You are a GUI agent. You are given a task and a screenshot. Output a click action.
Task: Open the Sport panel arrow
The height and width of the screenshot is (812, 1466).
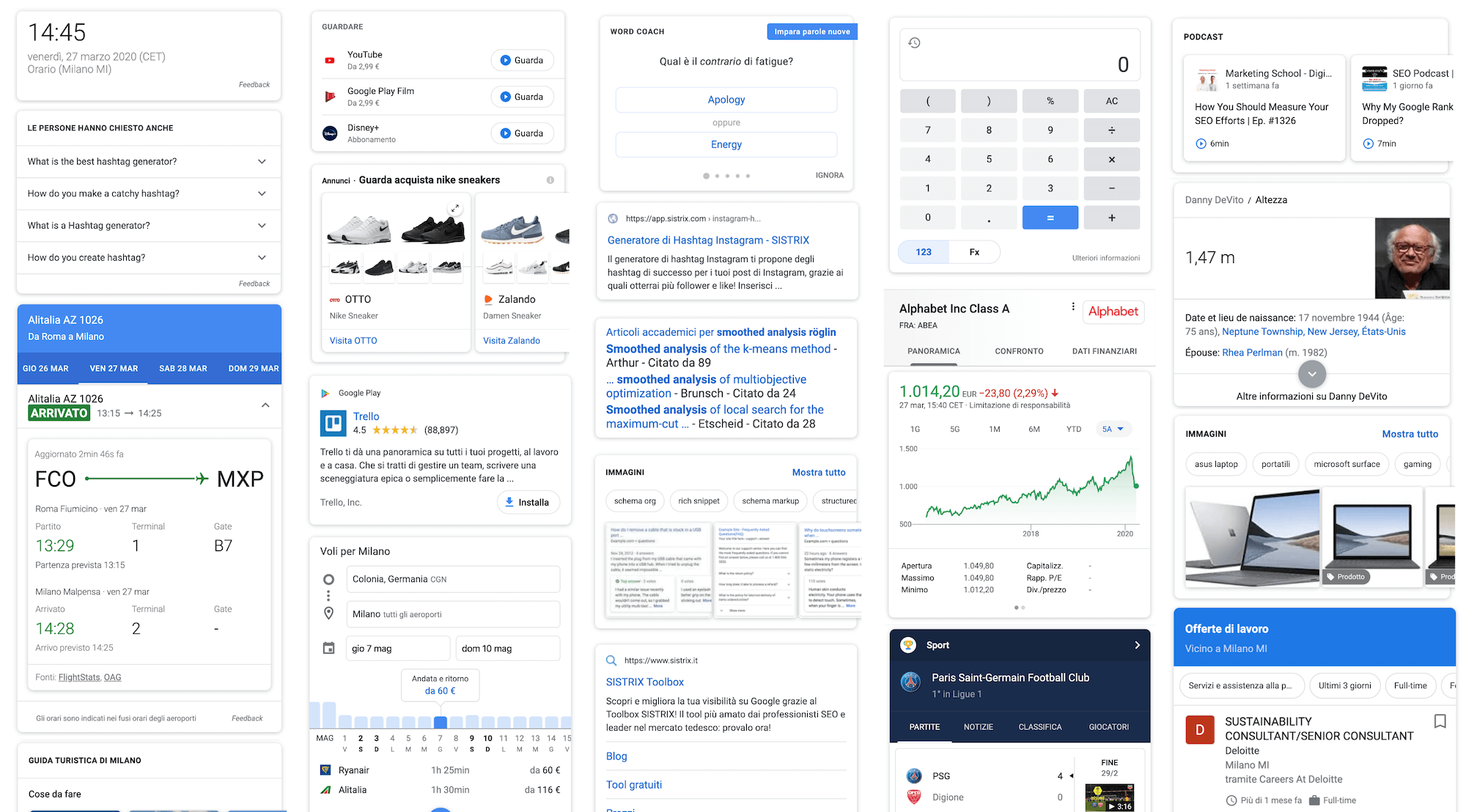tap(1137, 645)
